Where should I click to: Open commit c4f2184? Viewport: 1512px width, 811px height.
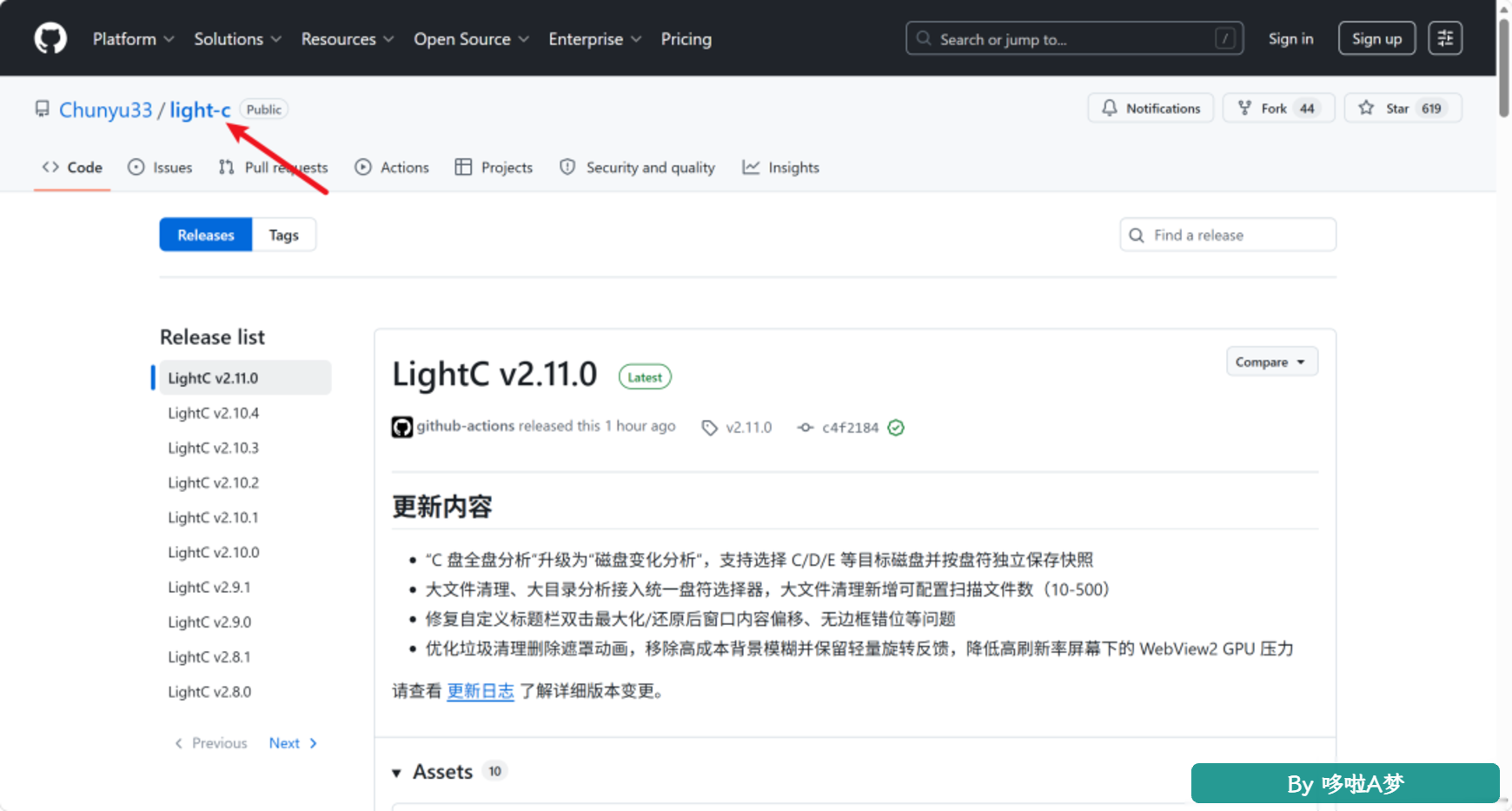point(851,428)
